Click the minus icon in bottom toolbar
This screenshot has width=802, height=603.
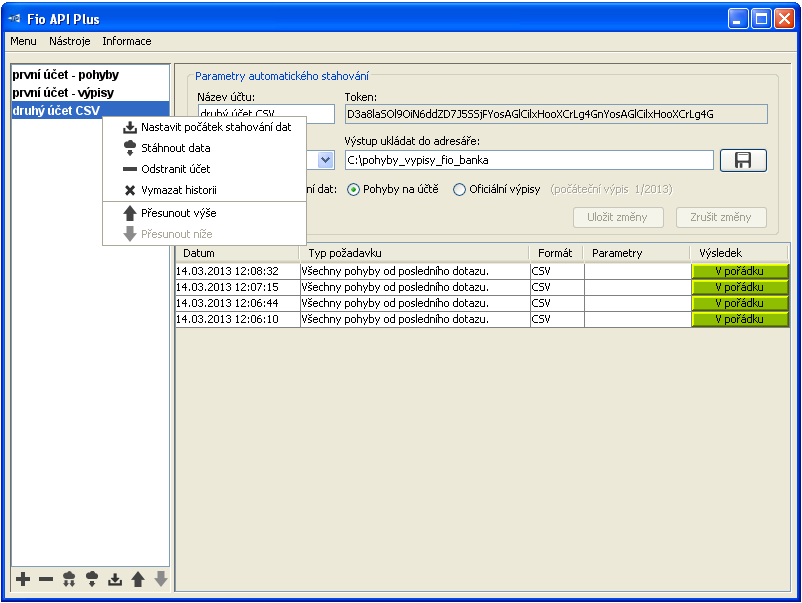(x=46, y=579)
